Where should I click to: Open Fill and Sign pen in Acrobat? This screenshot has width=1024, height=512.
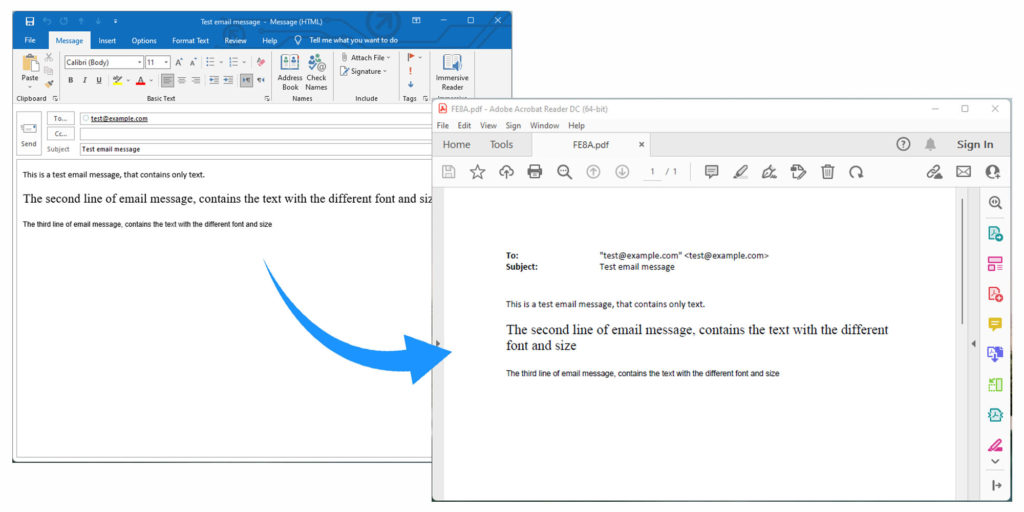click(x=769, y=172)
